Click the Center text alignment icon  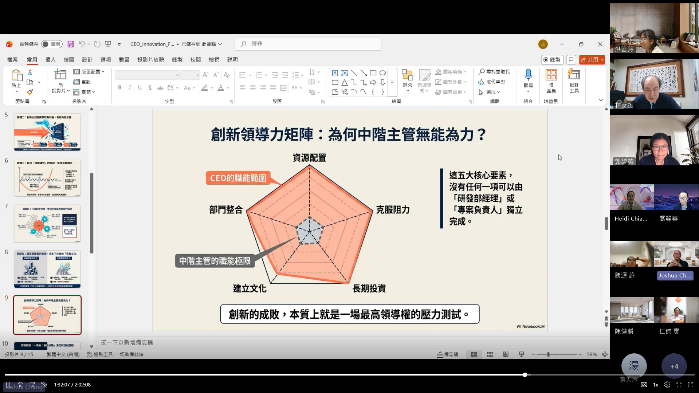pos(253,88)
